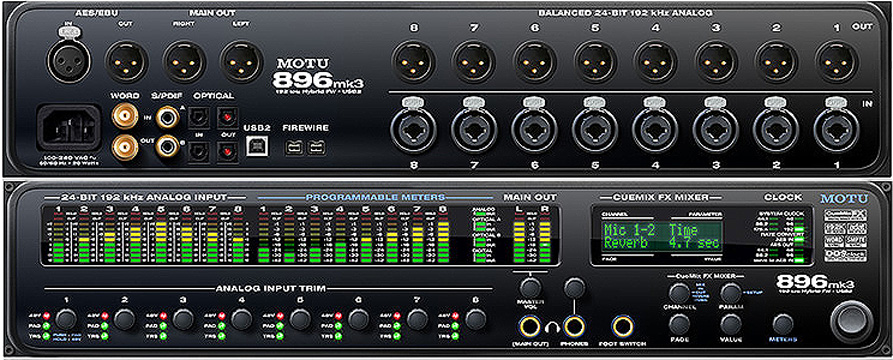
Task: Select balanced analog OUT XLR jack 8
Action: click(413, 62)
